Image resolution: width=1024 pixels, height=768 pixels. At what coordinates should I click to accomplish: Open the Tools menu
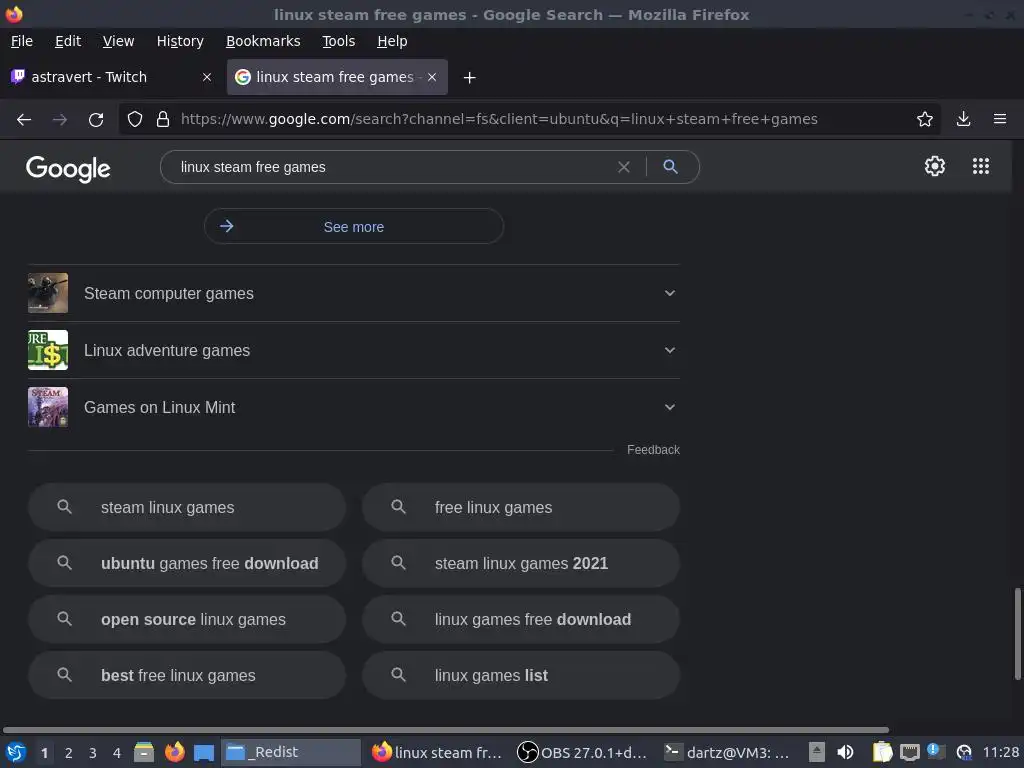click(338, 41)
